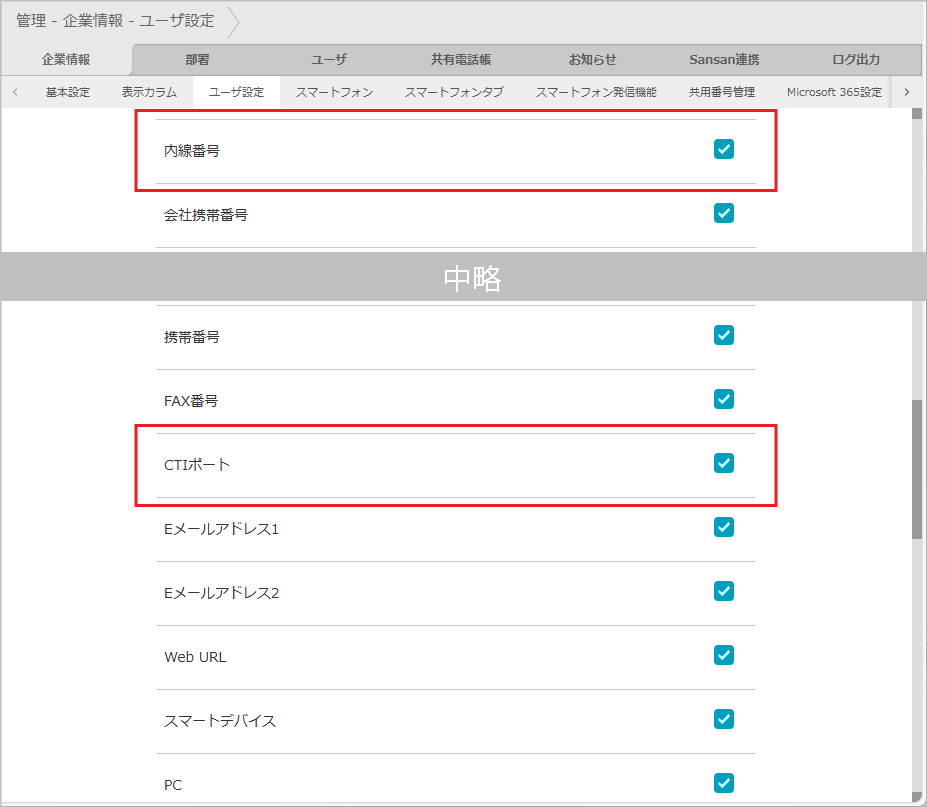Uncheck the CTIポート option
The image size is (927, 807).
click(x=723, y=463)
